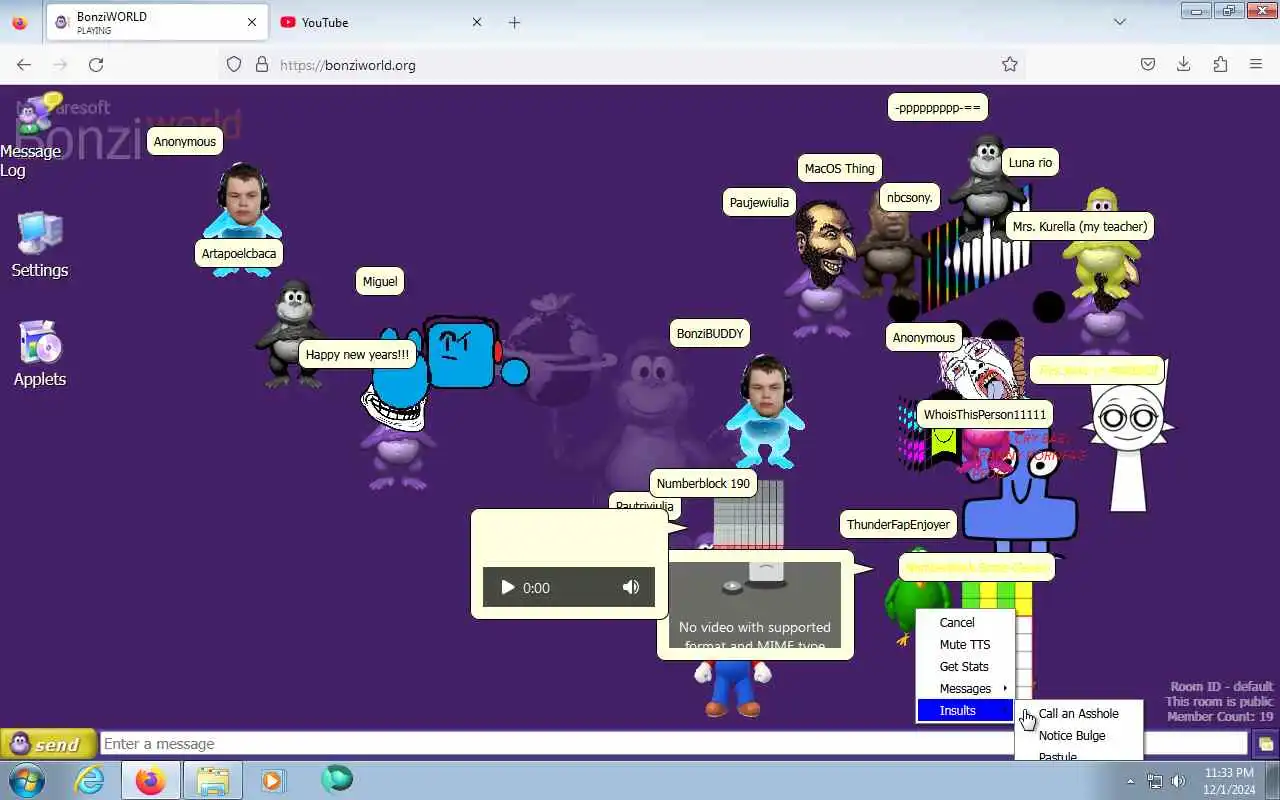
Task: Open the extensions puzzle icon
Action: pyautogui.click(x=1220, y=64)
